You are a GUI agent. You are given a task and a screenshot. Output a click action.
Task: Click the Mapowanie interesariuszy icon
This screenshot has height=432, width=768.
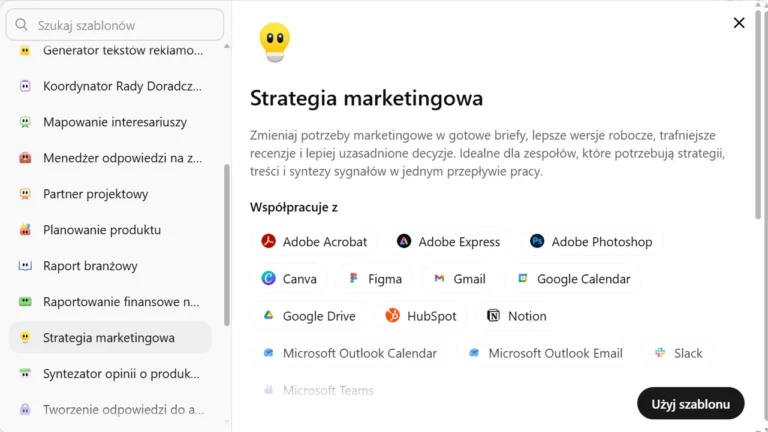click(25, 122)
